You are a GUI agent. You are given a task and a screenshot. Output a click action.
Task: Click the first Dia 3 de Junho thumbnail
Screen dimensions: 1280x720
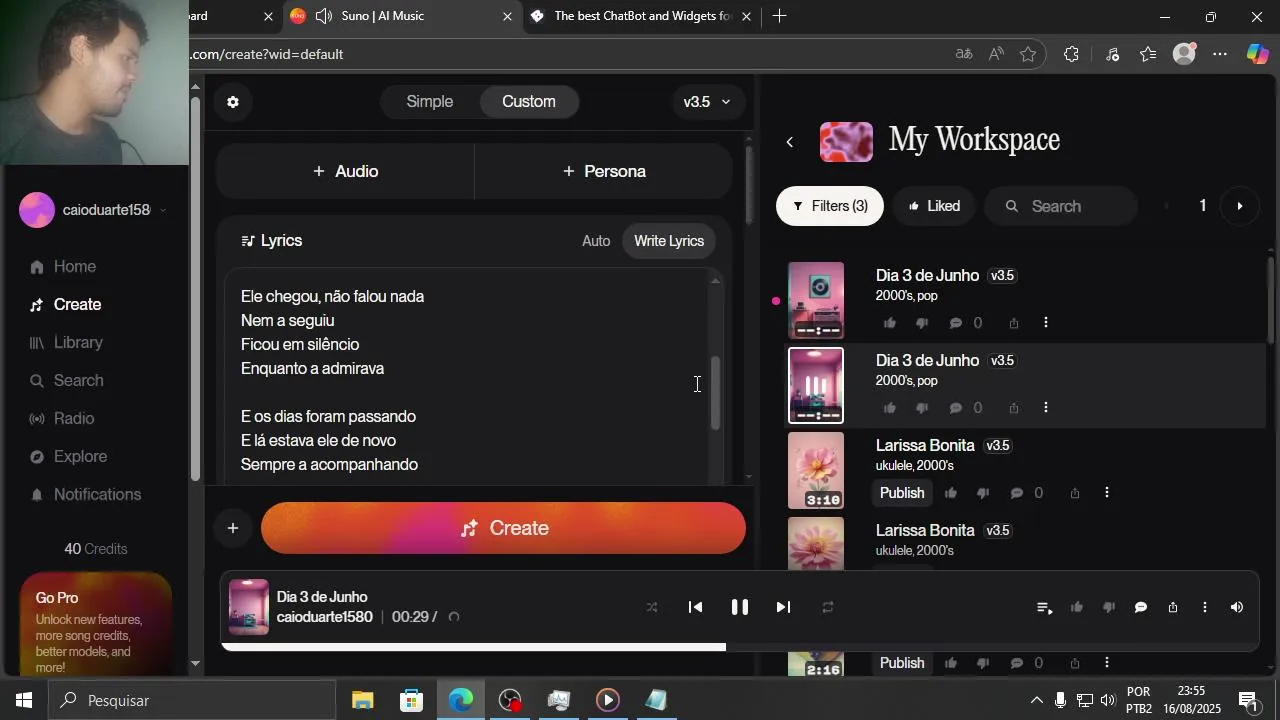[816, 300]
